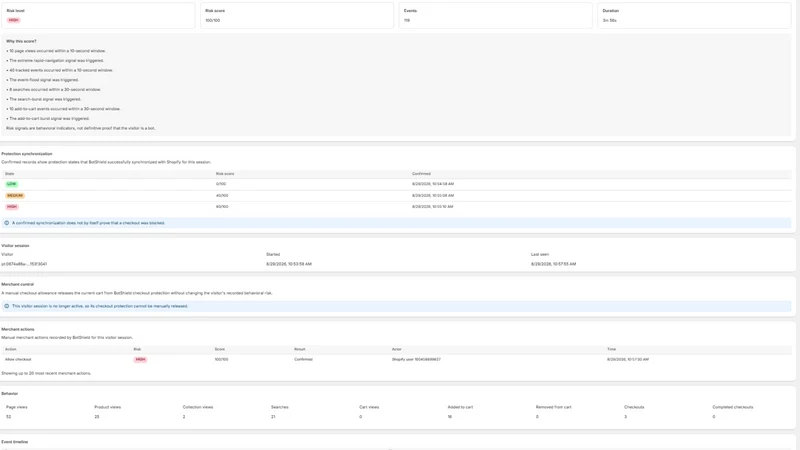Select the HIGH state badge in the synchronization table

coord(12,207)
